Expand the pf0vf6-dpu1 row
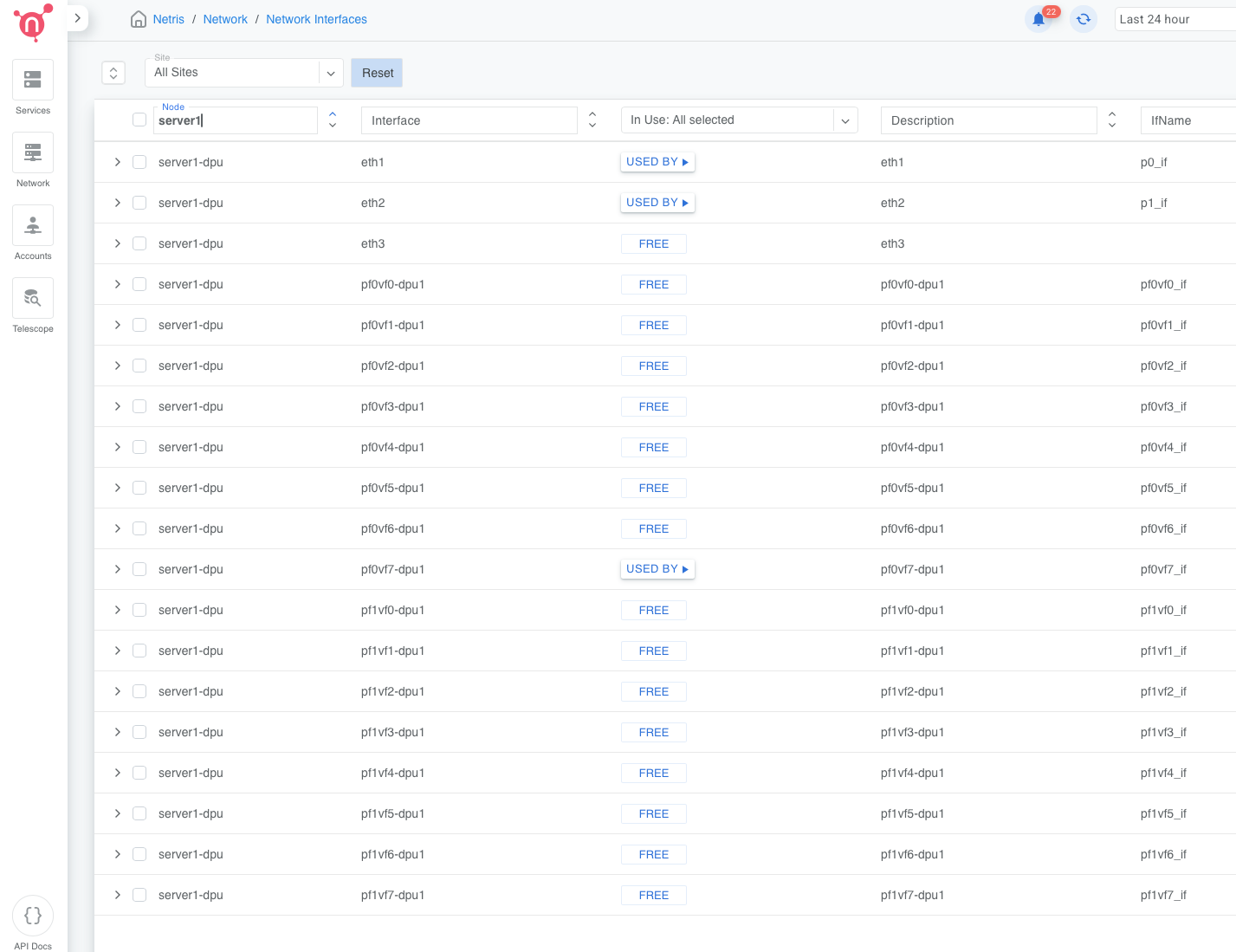This screenshot has height=952, width=1236. click(118, 528)
